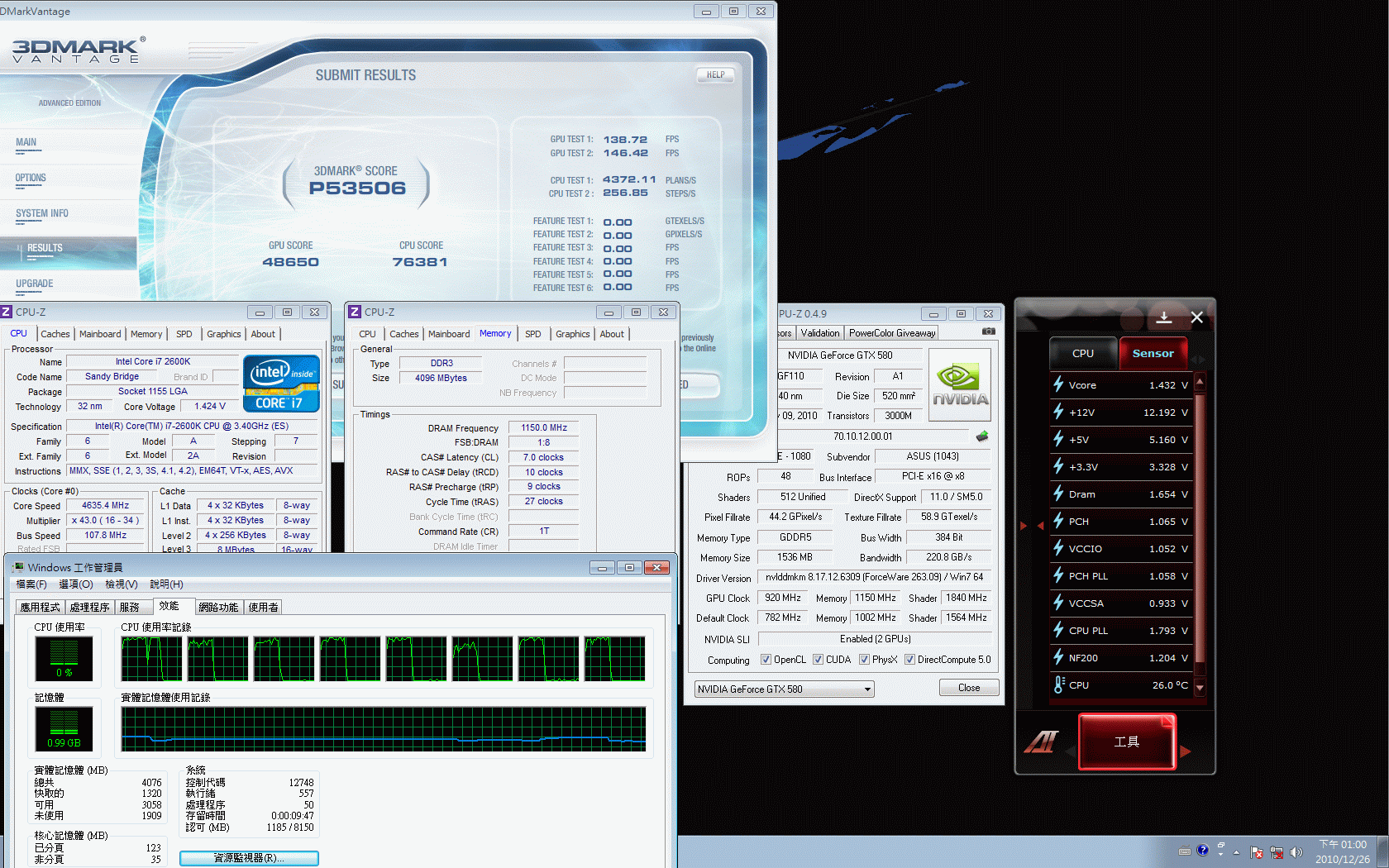1389x868 pixels.
Task: Click the CPU-Z Z icon in Memory window title
Action: pos(355,312)
